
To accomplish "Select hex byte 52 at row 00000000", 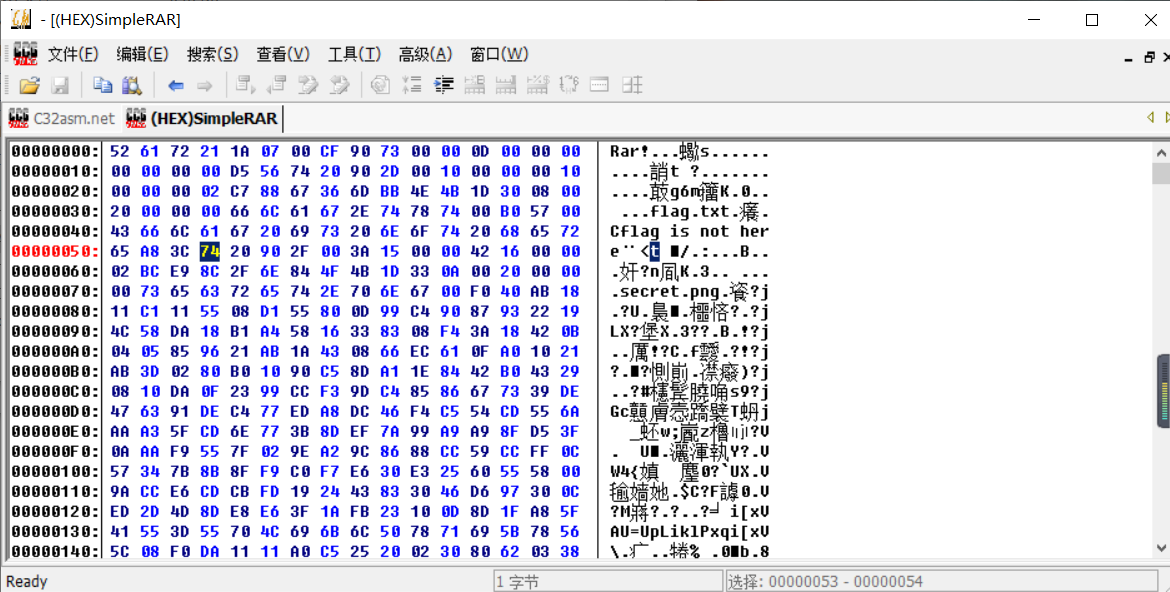I will (119, 152).
